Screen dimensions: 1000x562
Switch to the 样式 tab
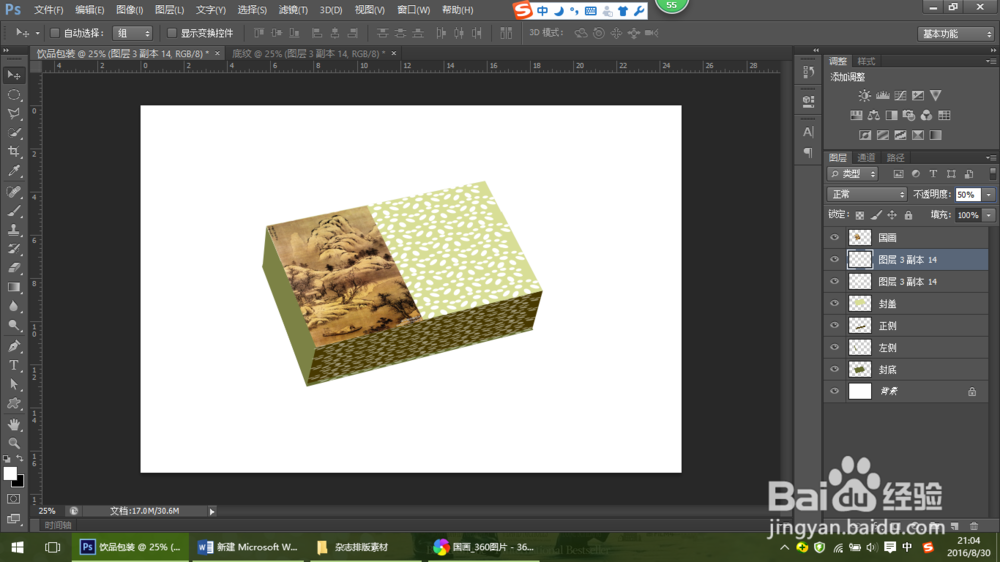(866, 61)
